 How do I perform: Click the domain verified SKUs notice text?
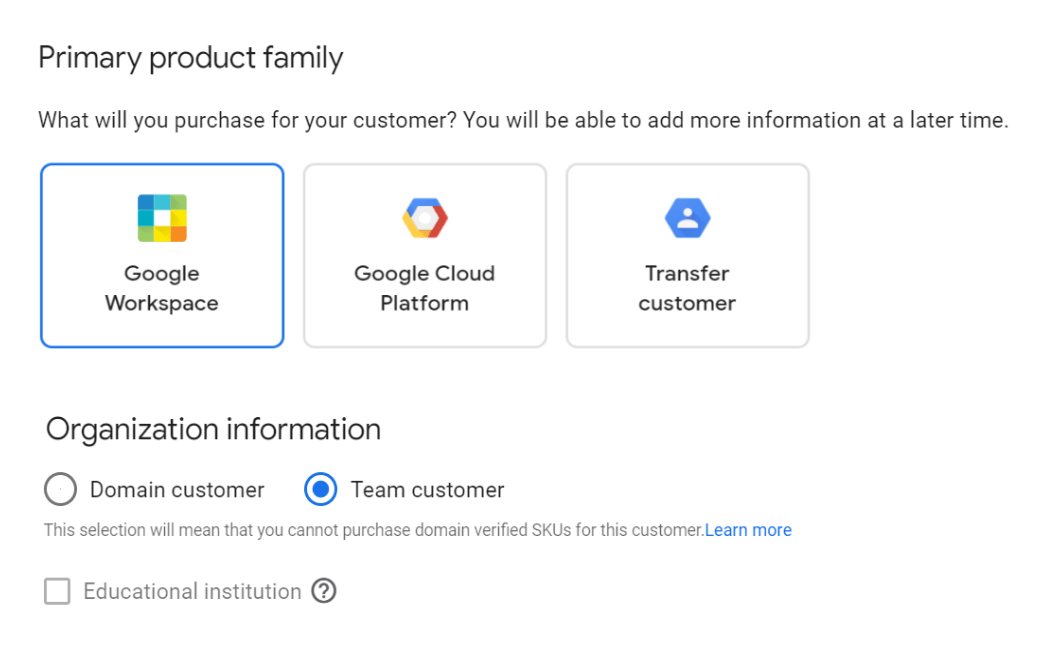click(373, 530)
